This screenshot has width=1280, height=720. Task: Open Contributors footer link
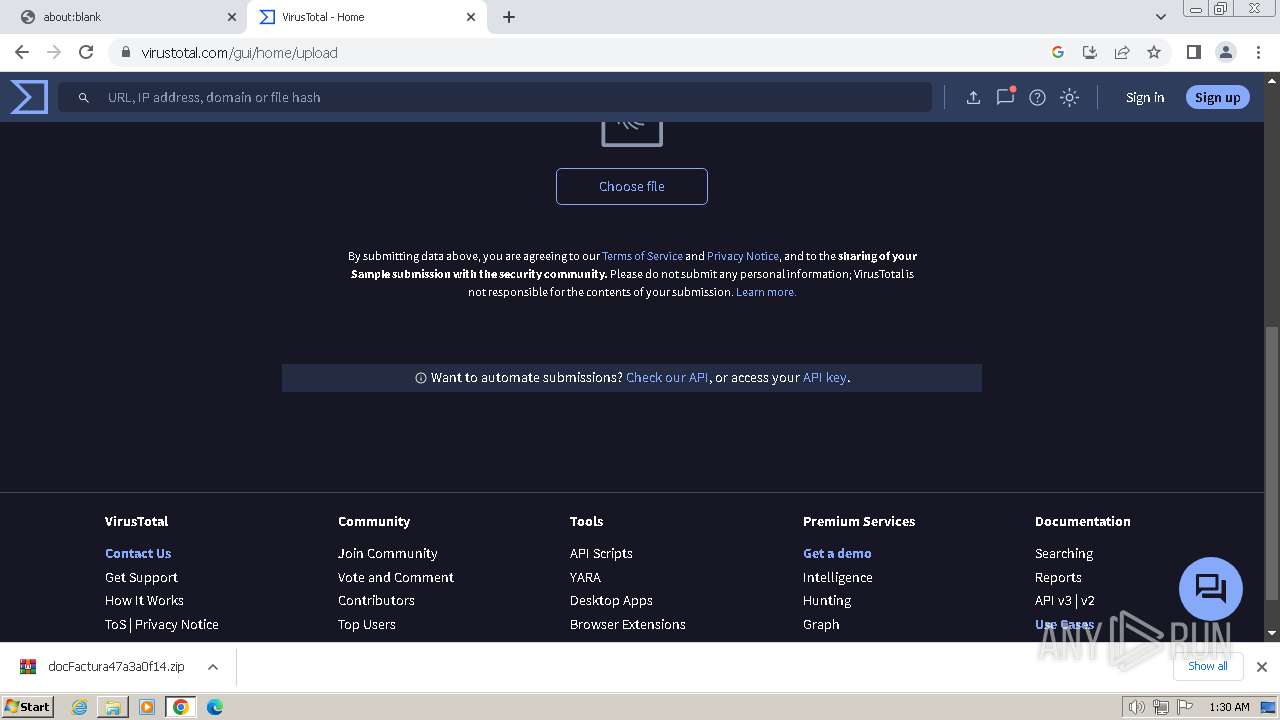pyautogui.click(x=376, y=600)
